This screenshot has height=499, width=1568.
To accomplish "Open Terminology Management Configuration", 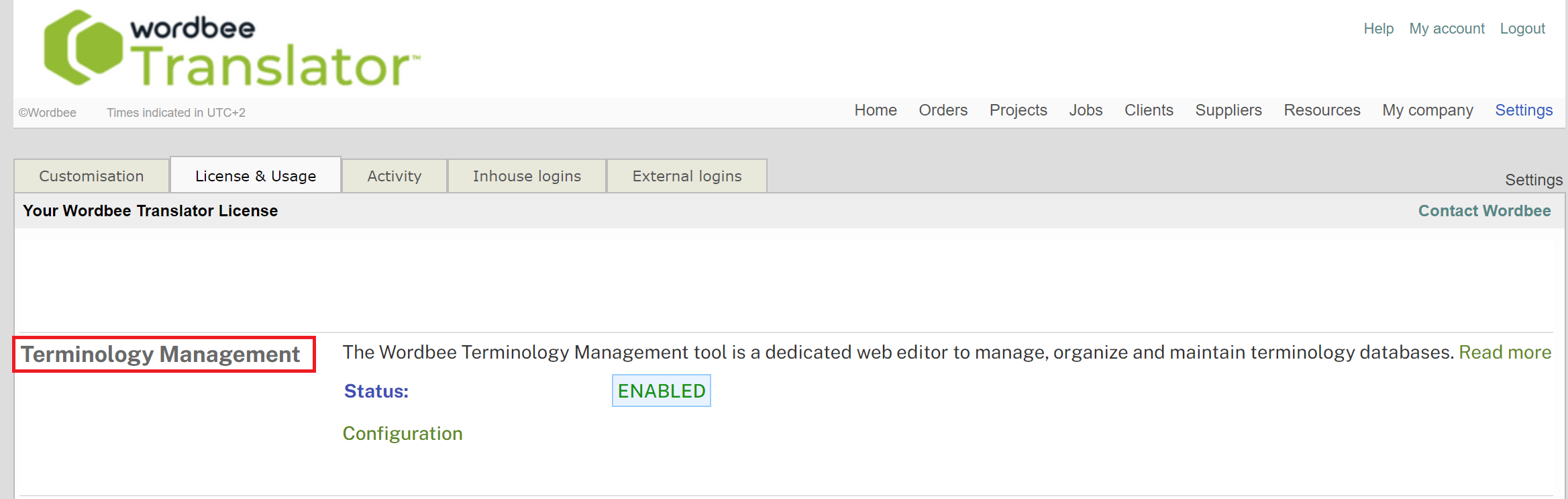I will [x=403, y=433].
